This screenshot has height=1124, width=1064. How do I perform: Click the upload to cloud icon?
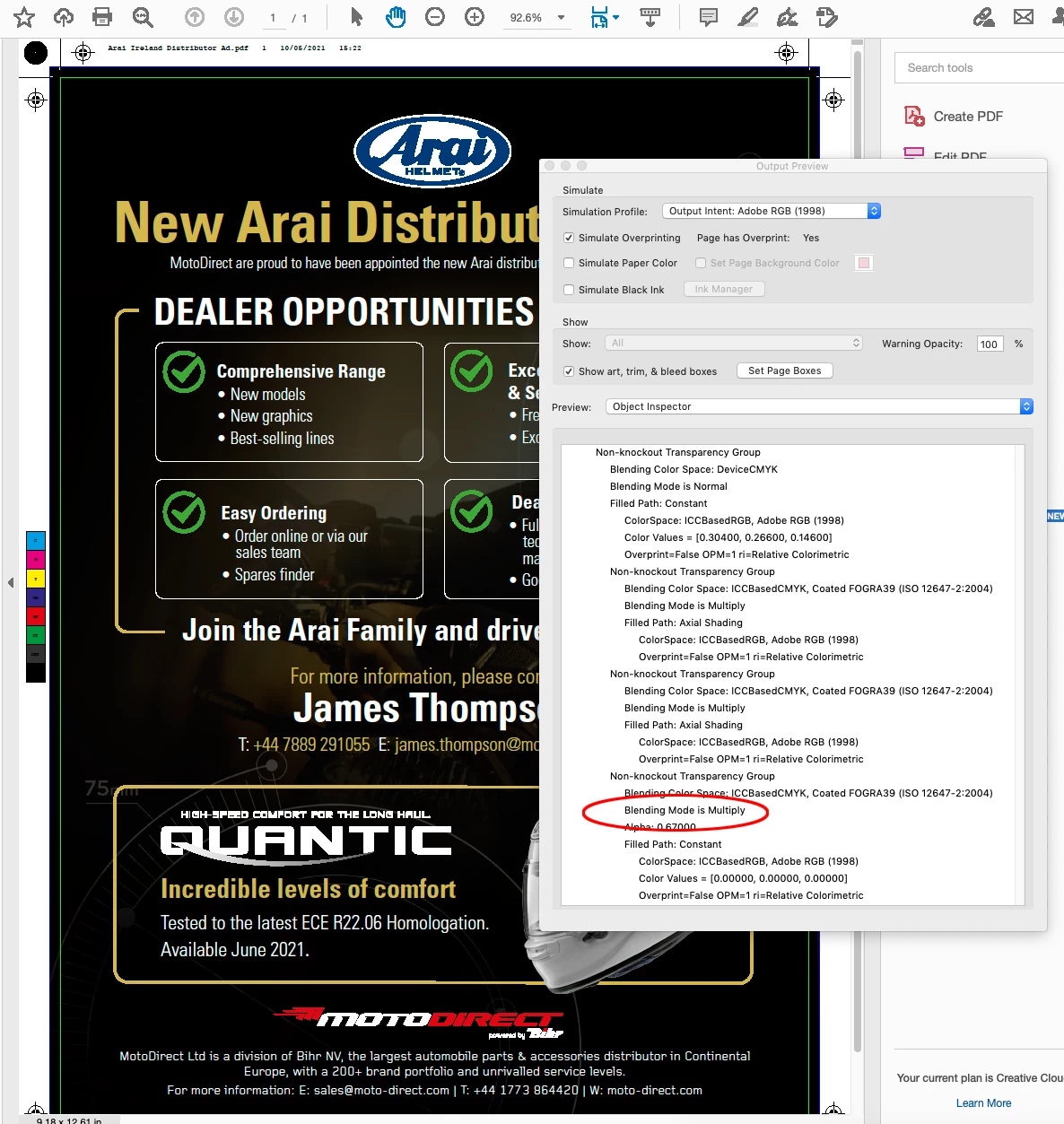64,17
